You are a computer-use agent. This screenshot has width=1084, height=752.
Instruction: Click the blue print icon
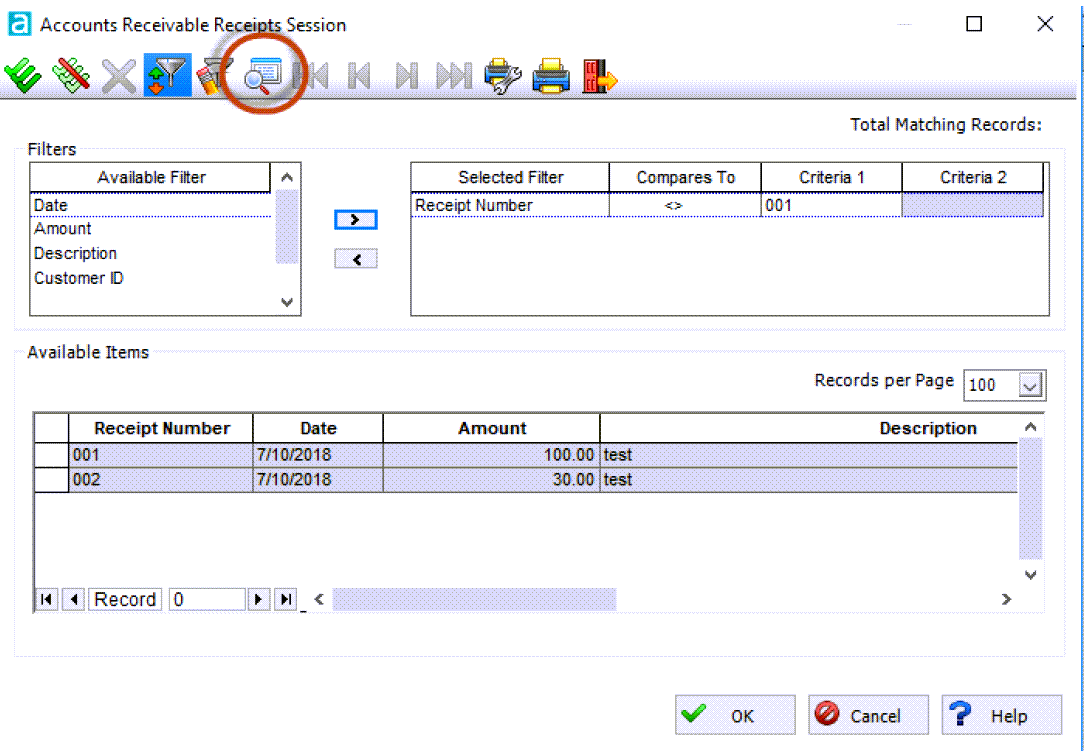point(551,76)
